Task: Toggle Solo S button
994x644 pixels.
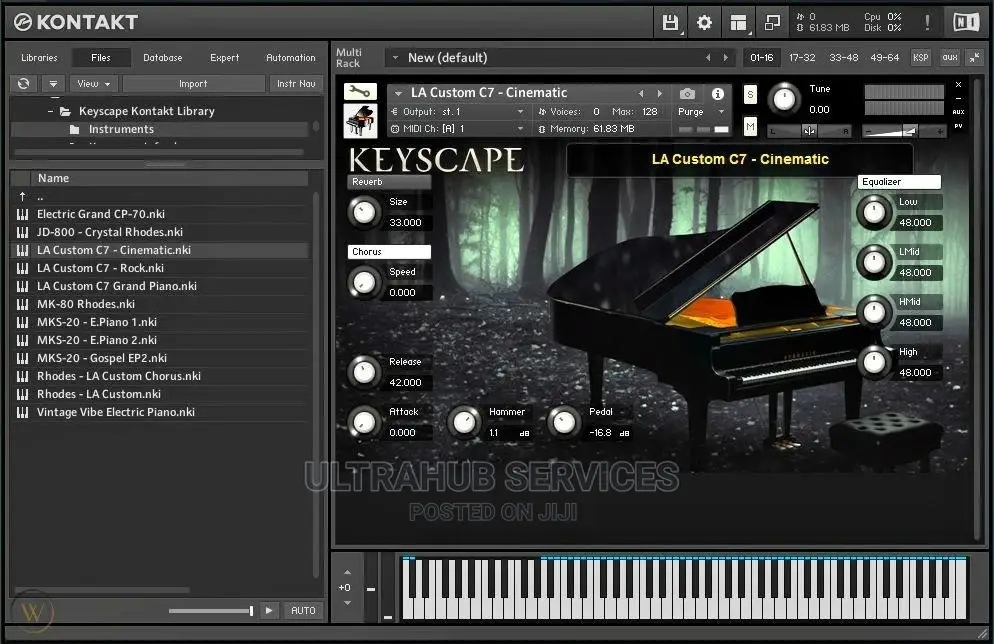Action: click(x=751, y=95)
